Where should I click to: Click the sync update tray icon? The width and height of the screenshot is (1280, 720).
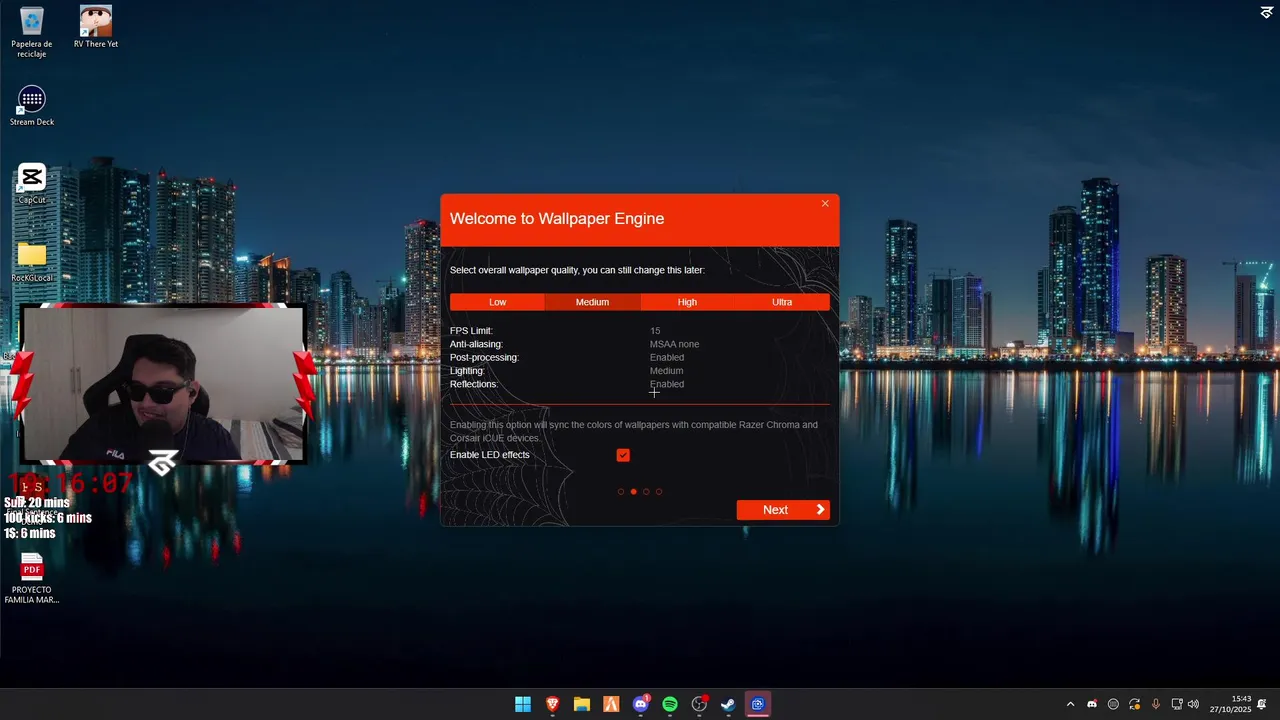coord(1134,704)
